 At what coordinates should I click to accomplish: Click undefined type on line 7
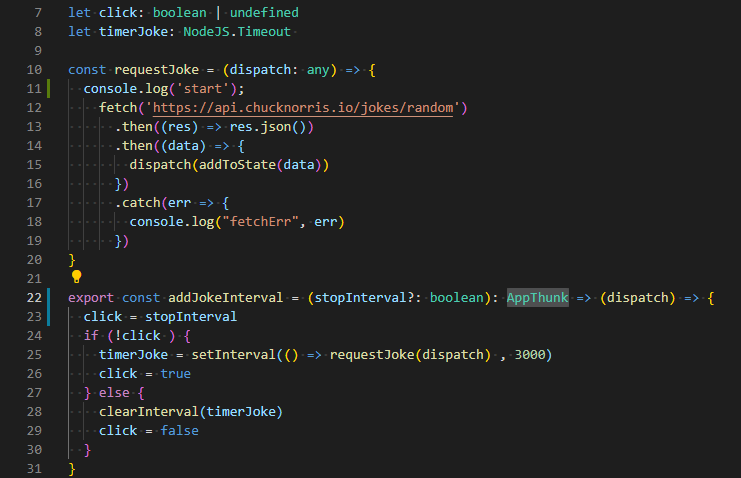(x=264, y=13)
